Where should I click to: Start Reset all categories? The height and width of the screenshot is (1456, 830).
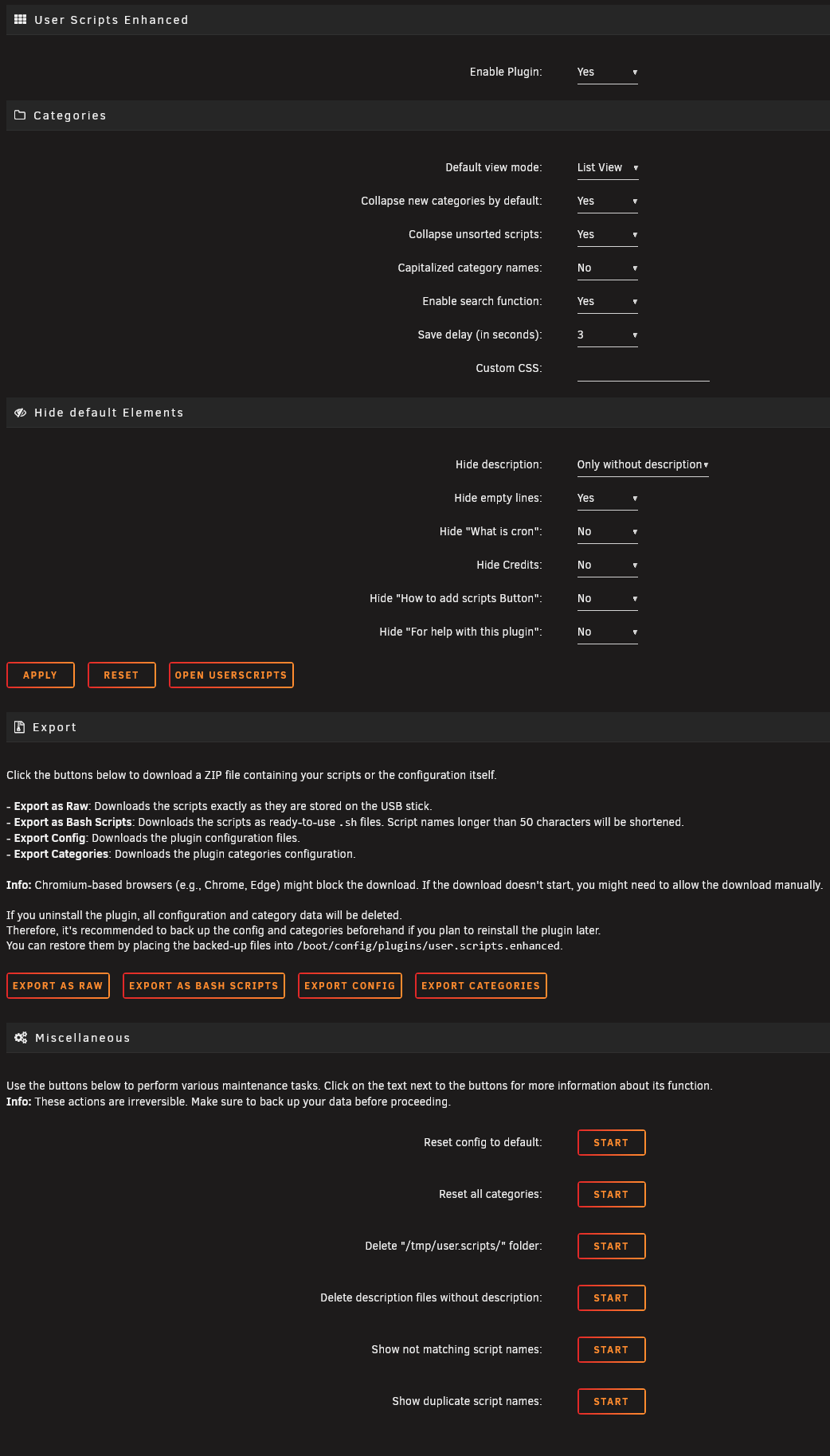coord(612,1194)
